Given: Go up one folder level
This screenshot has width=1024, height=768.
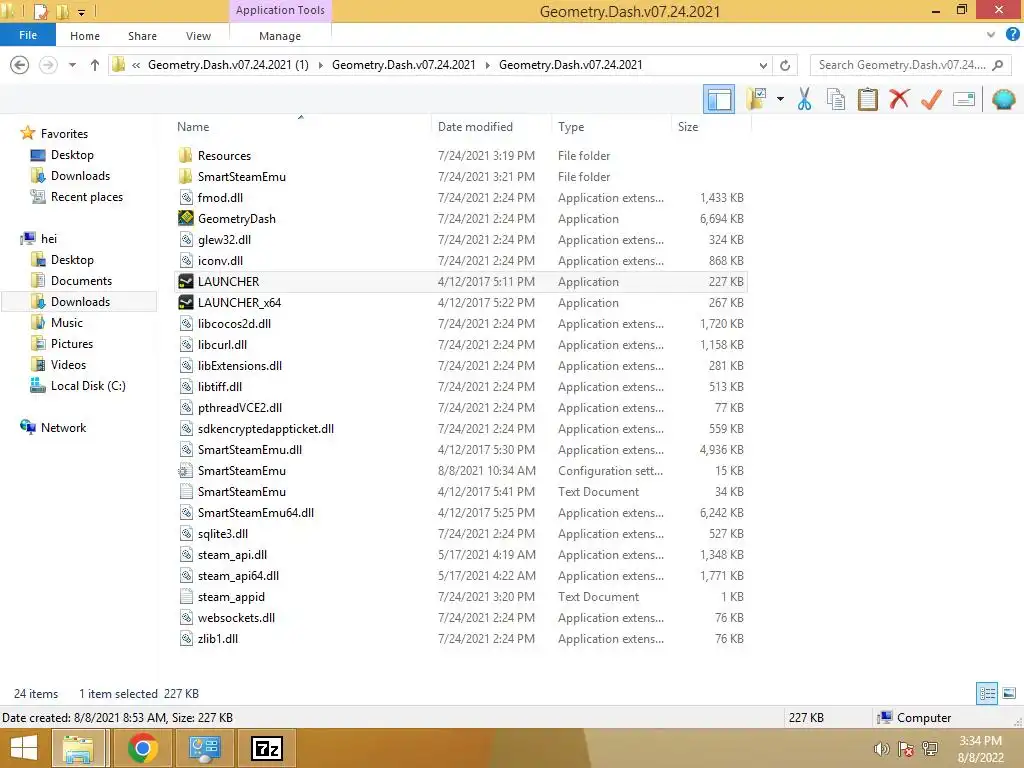Looking at the screenshot, I should click(95, 65).
